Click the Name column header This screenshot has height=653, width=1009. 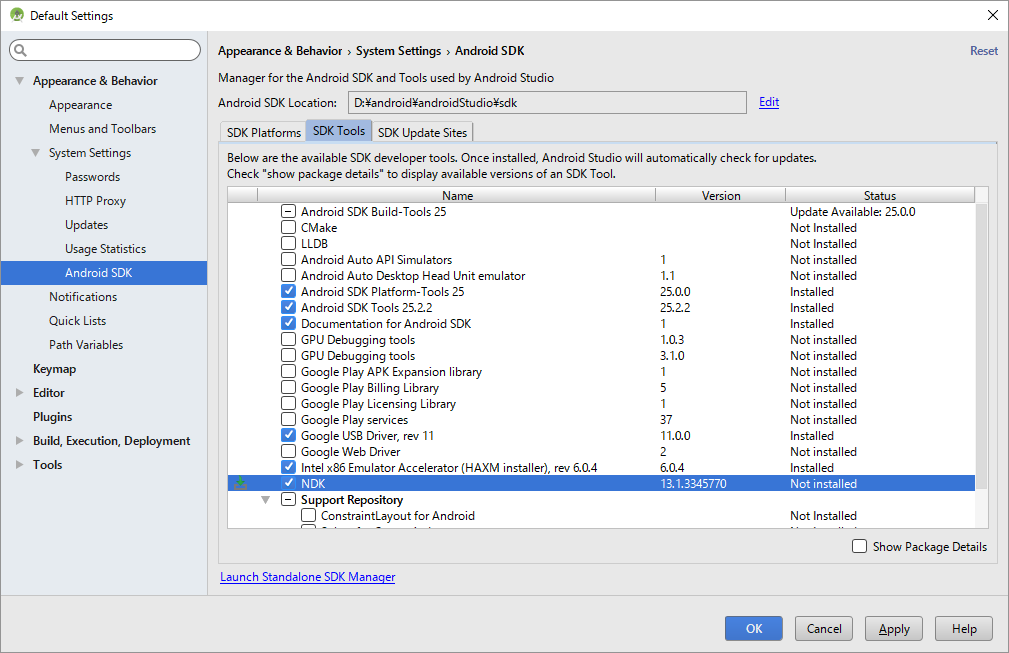pyautogui.click(x=457, y=196)
